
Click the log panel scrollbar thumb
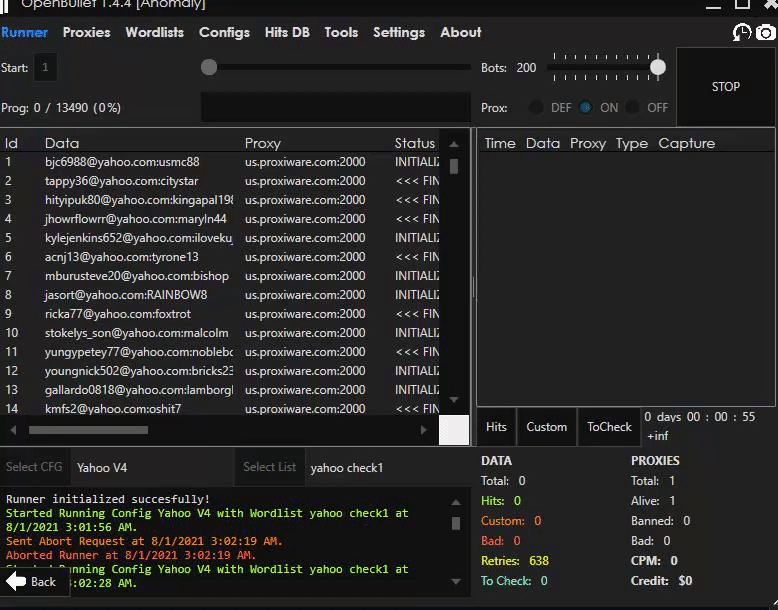click(x=455, y=523)
